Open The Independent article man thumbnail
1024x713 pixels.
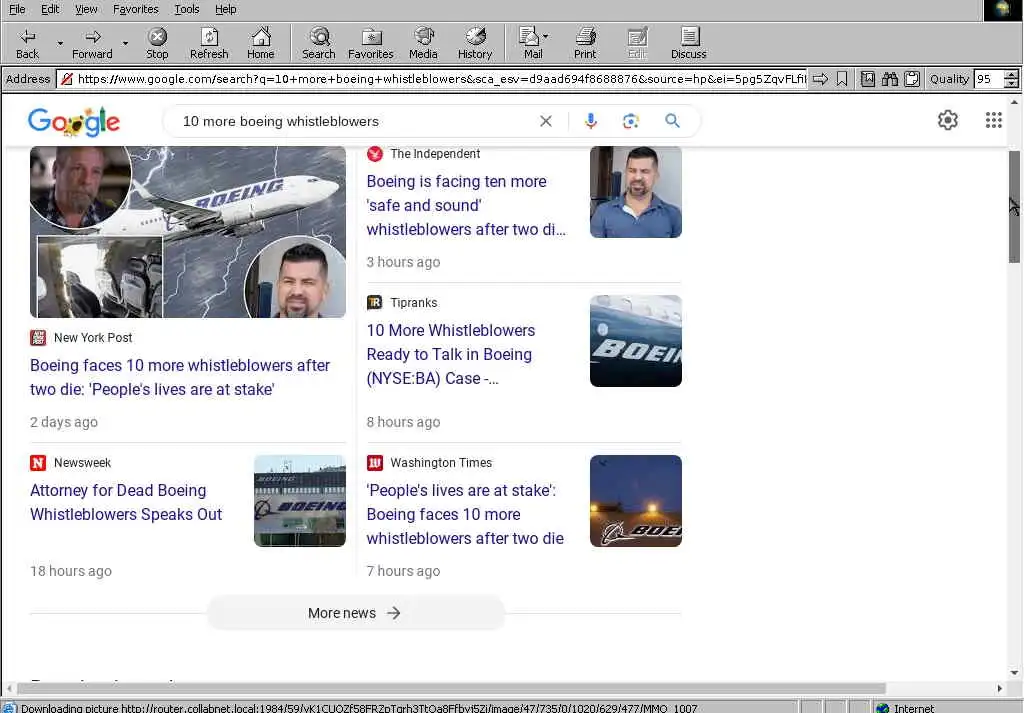pos(635,192)
